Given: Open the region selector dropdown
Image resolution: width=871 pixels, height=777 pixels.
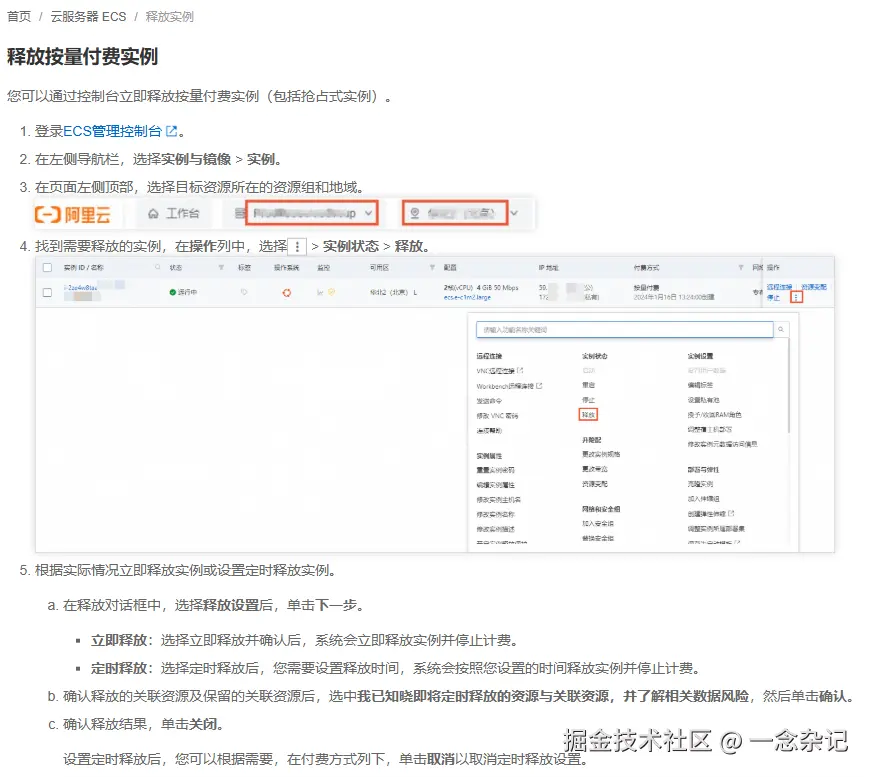Looking at the screenshot, I should coord(455,213).
